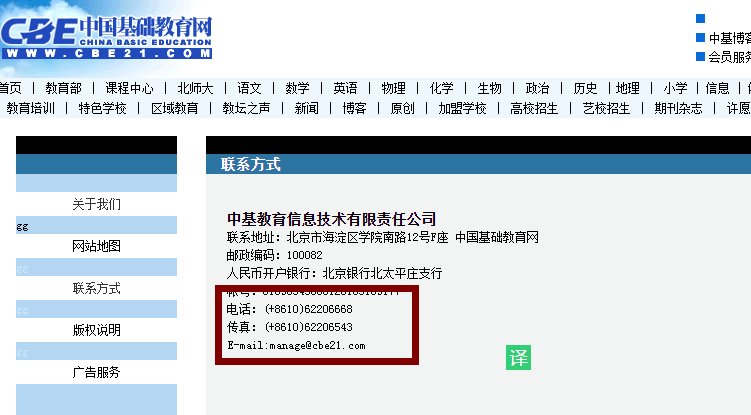Open 广告服务 in the sidebar
751x415 pixels.
(x=96, y=372)
